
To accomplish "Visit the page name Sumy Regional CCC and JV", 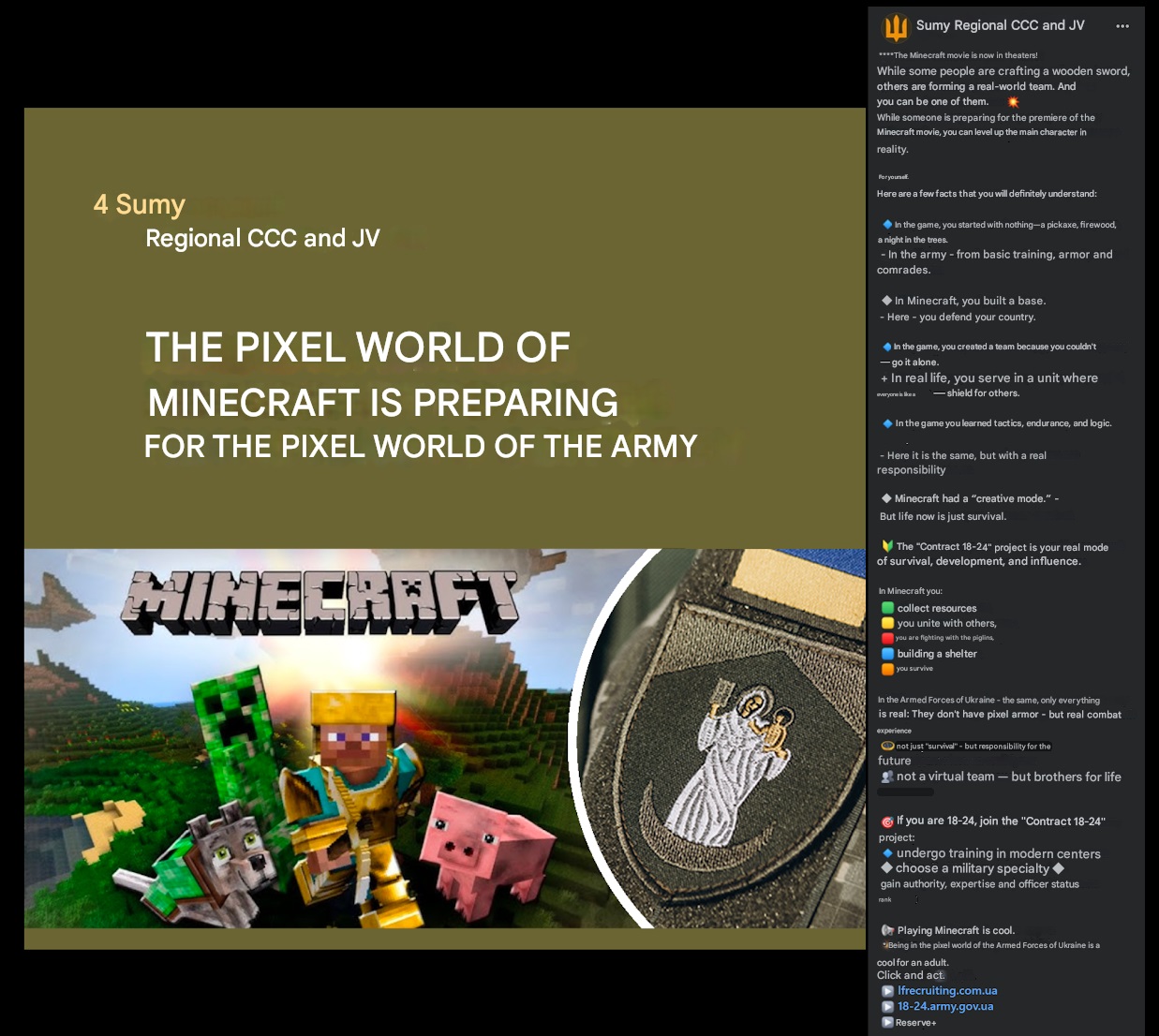I will (x=1000, y=25).
